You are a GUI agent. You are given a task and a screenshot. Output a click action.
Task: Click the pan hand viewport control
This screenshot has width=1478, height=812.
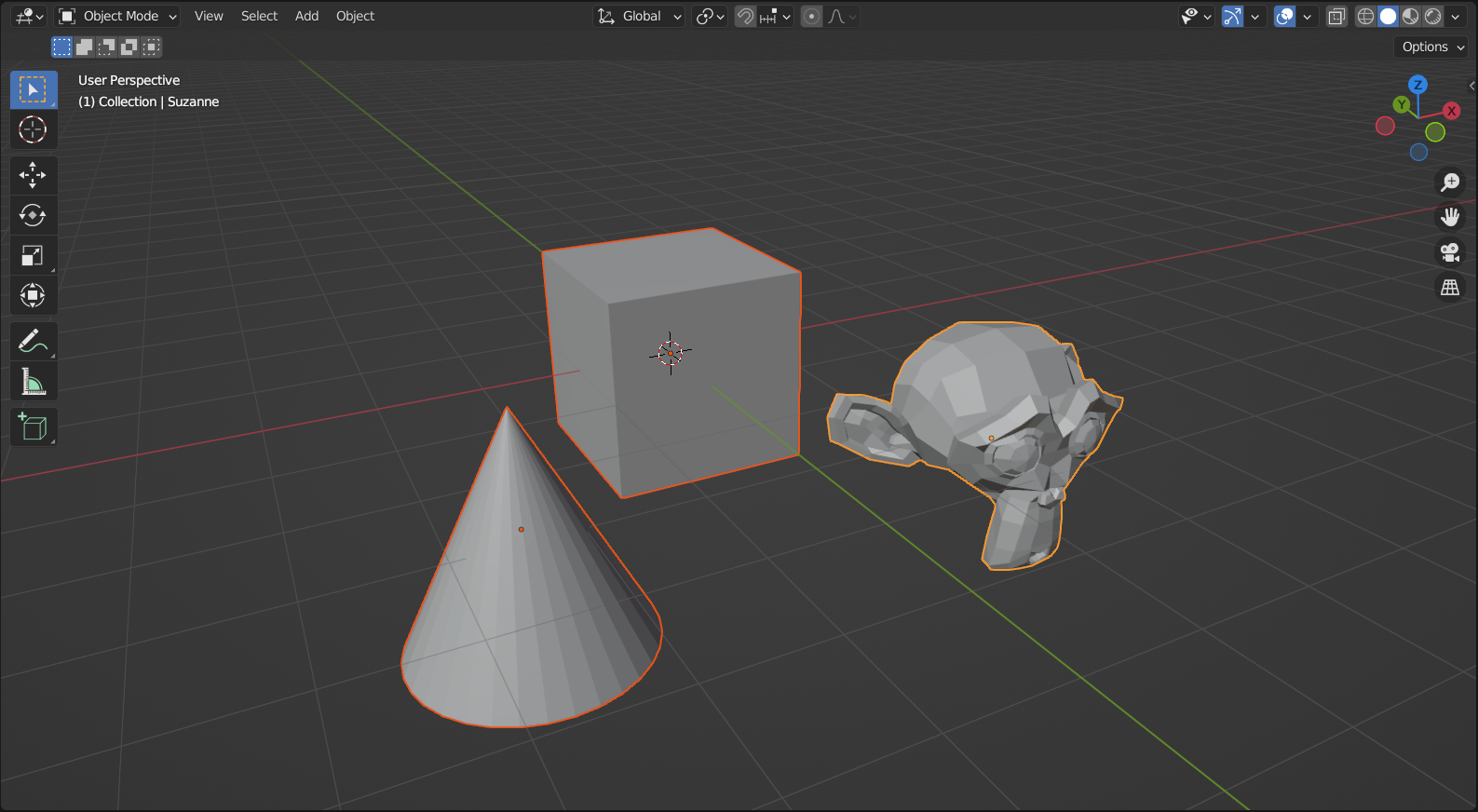(x=1450, y=217)
